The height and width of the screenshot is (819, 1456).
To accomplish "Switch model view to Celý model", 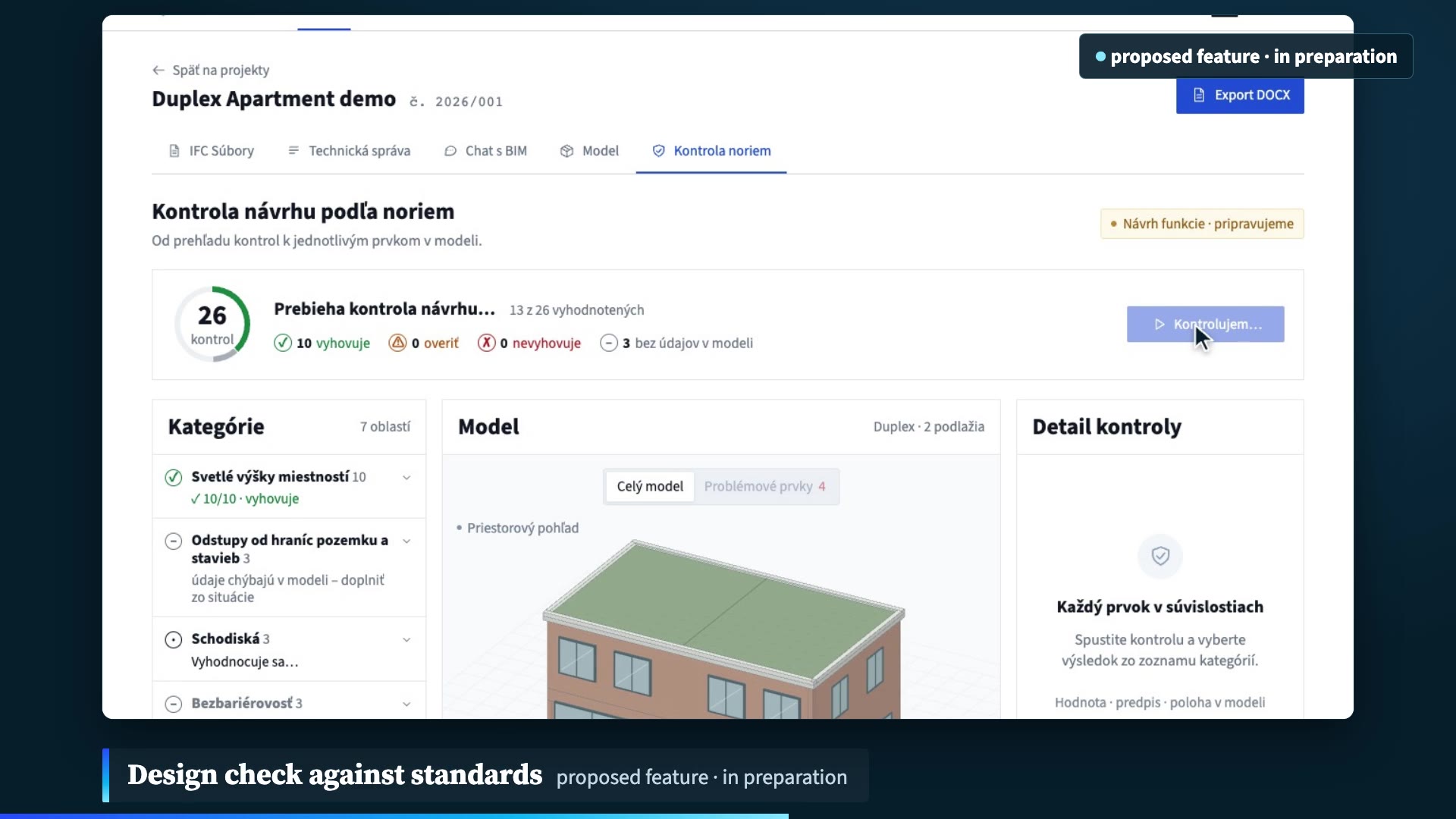I will 650,486.
